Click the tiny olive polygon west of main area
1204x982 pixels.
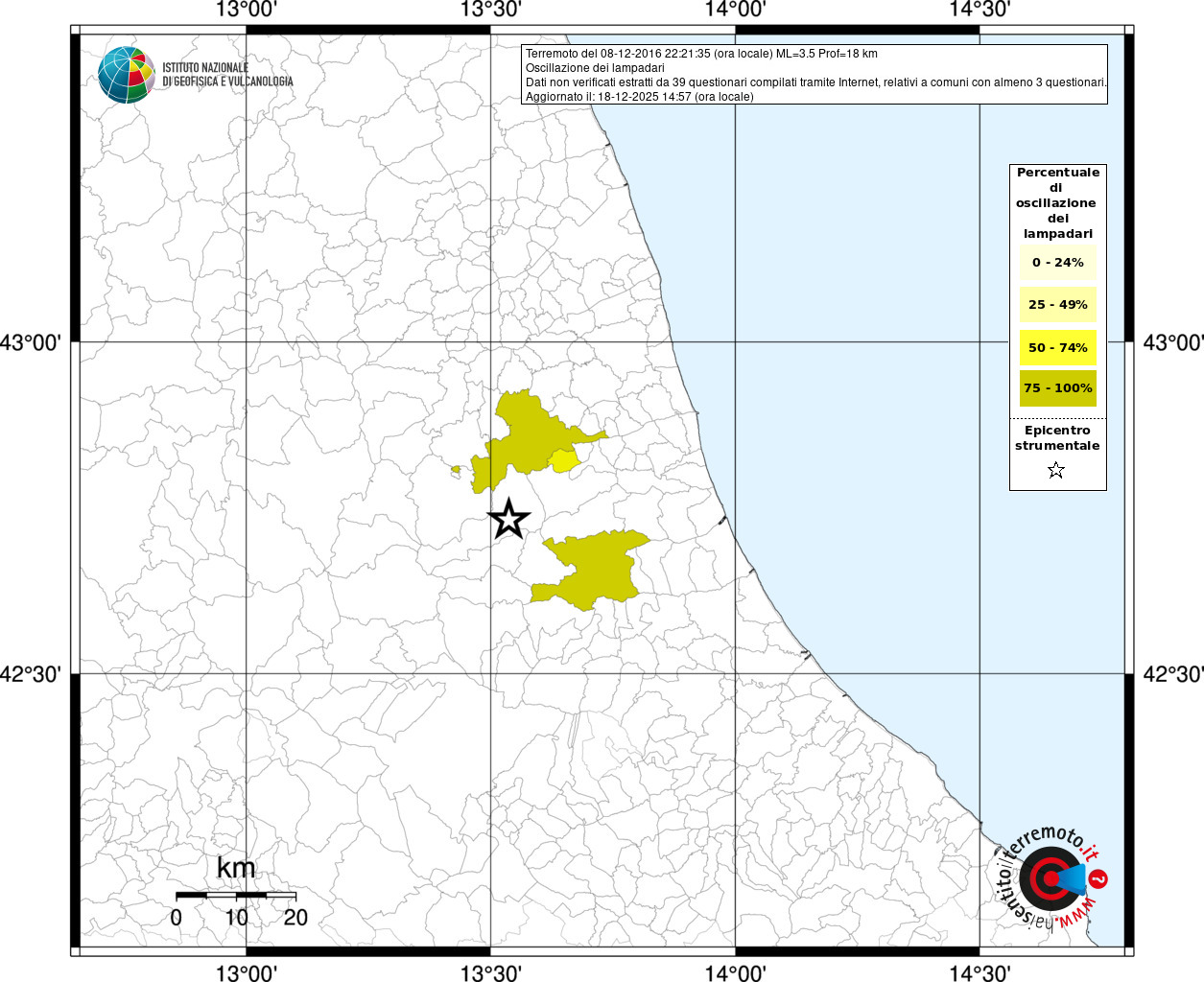[x=456, y=470]
